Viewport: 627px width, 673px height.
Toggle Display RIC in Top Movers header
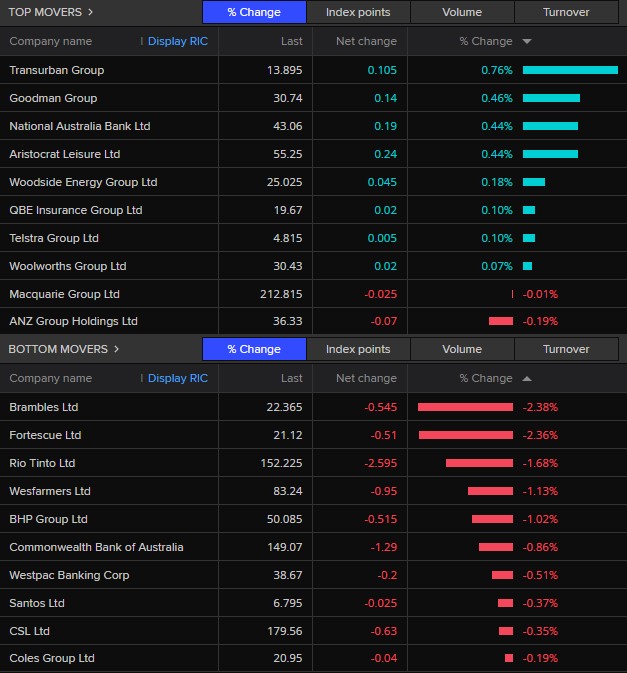point(177,42)
